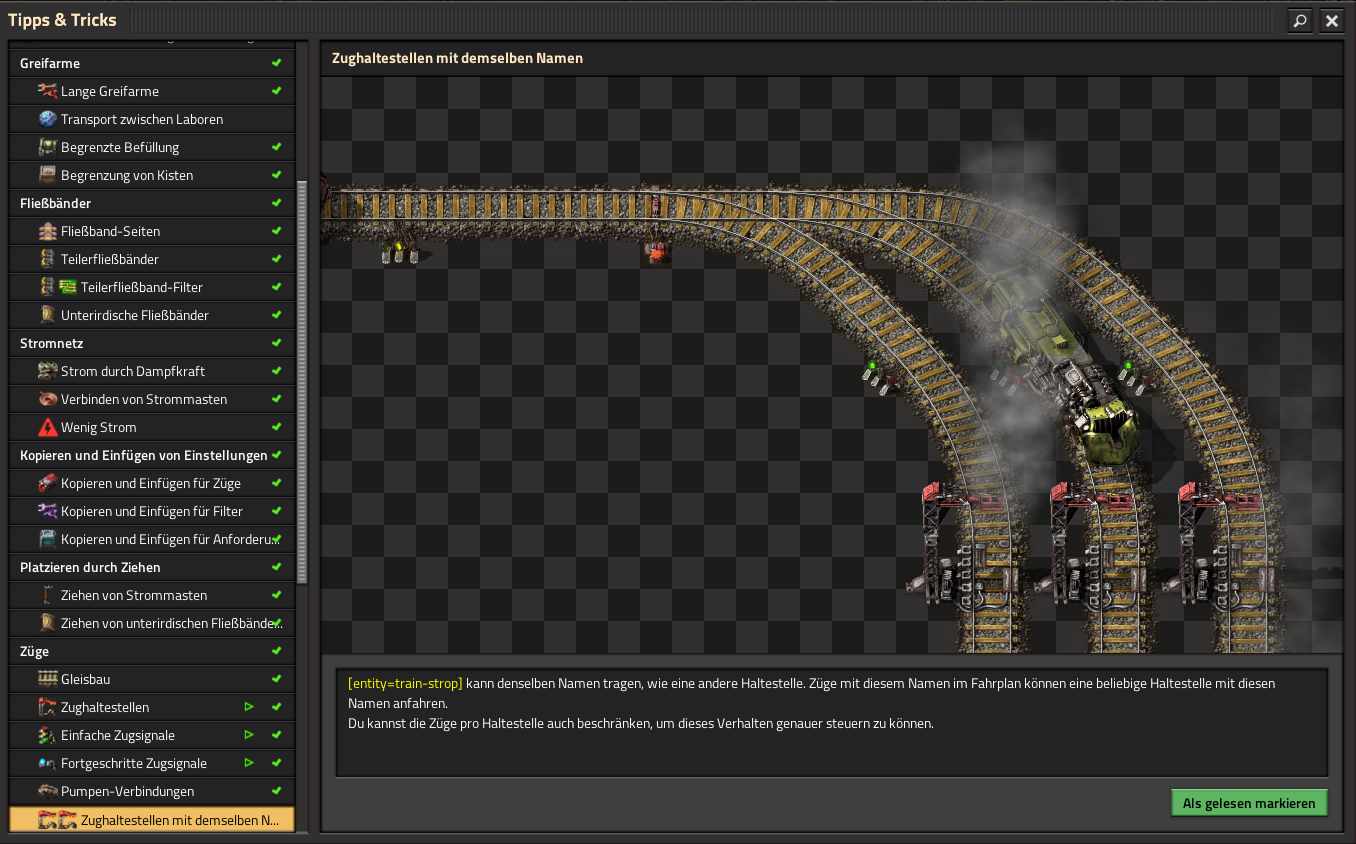This screenshot has width=1356, height=844.
Task: Click the checkmark beside Fließband-Seiten
Action: pos(276,231)
